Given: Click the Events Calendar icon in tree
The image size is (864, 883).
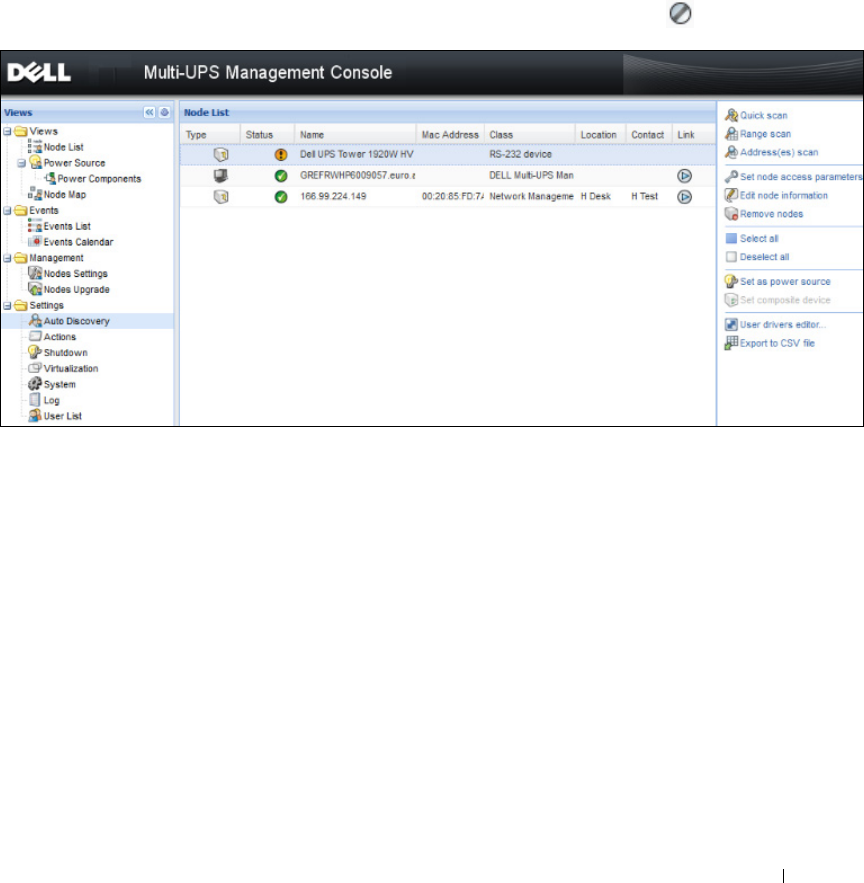Looking at the screenshot, I should tap(35, 242).
